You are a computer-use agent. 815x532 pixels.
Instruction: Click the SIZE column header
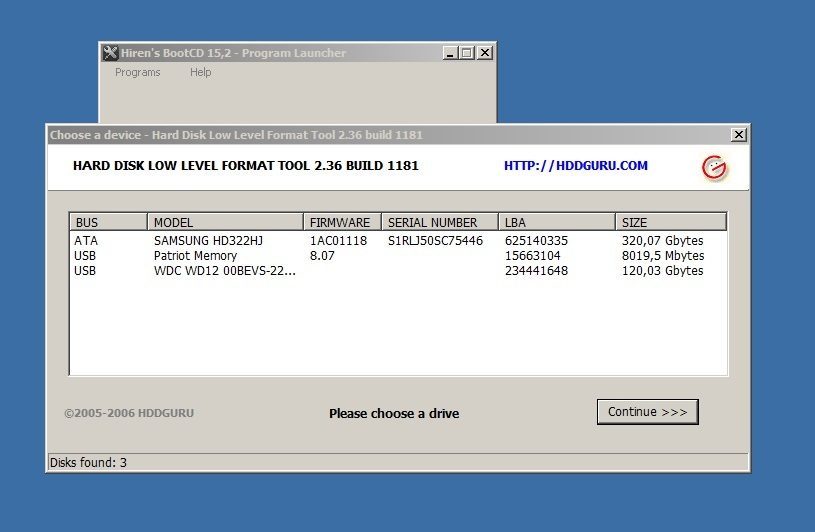(x=671, y=222)
